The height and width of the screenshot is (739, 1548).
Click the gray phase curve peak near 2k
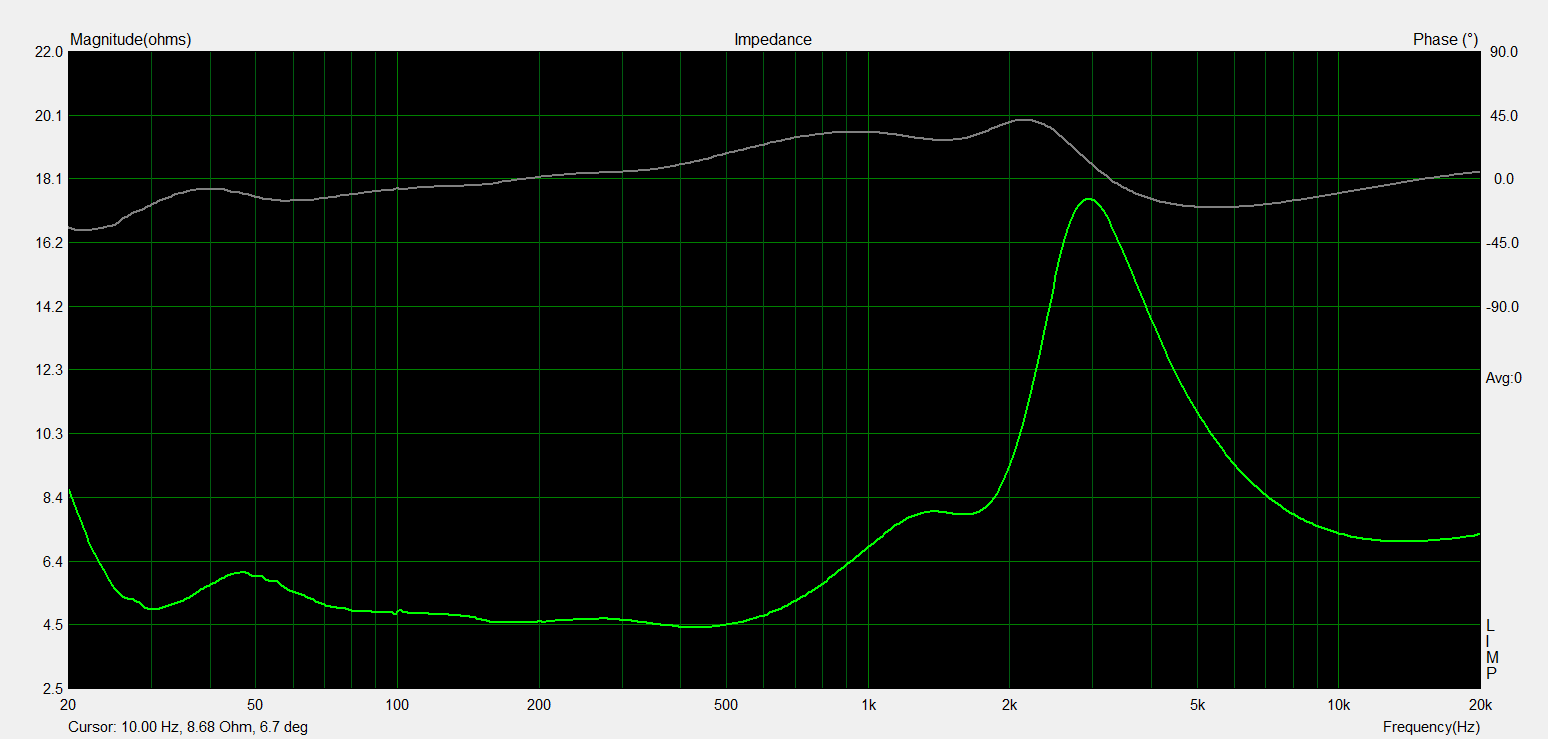[x=1022, y=119]
